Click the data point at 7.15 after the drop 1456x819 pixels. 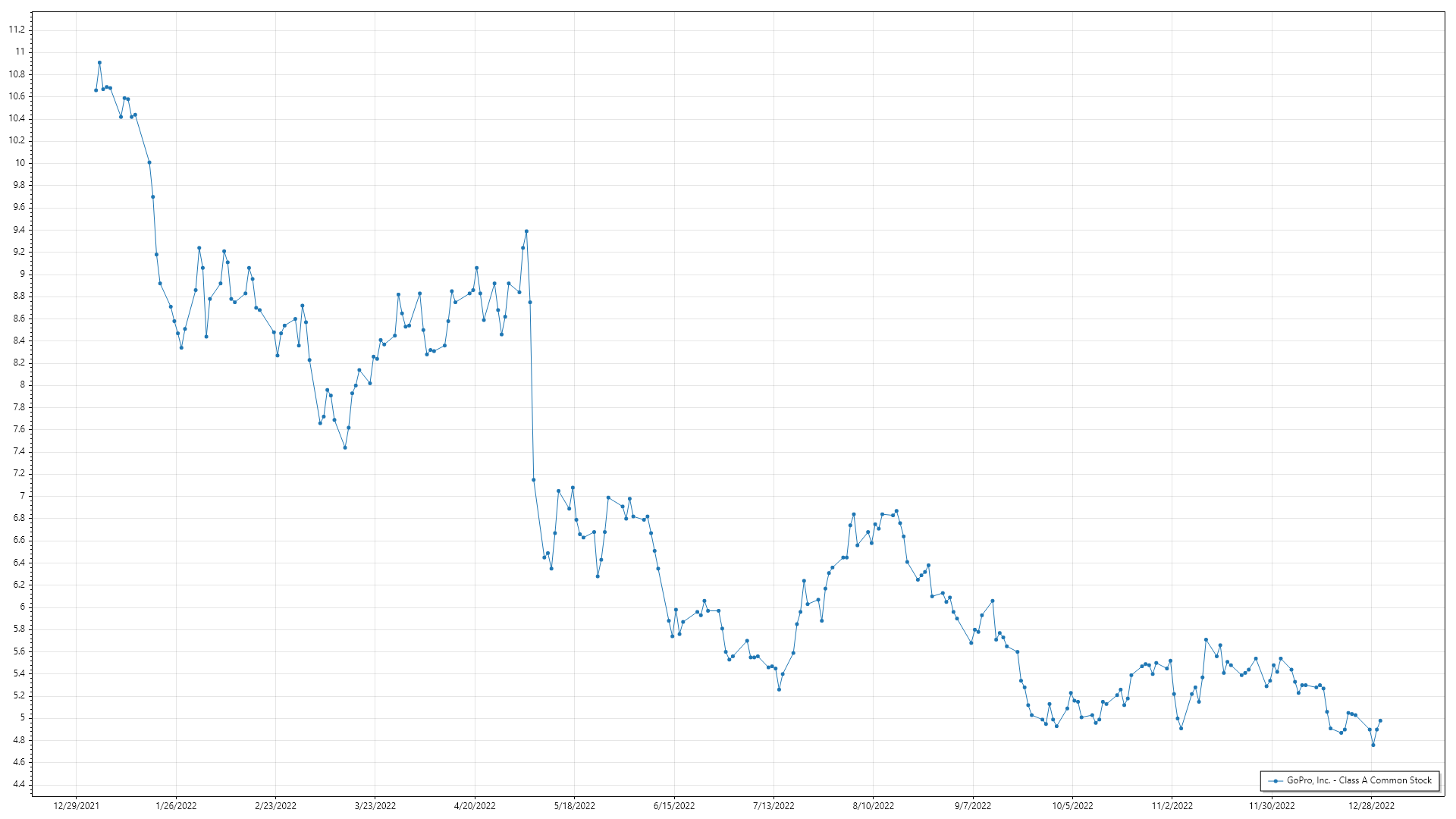click(533, 480)
